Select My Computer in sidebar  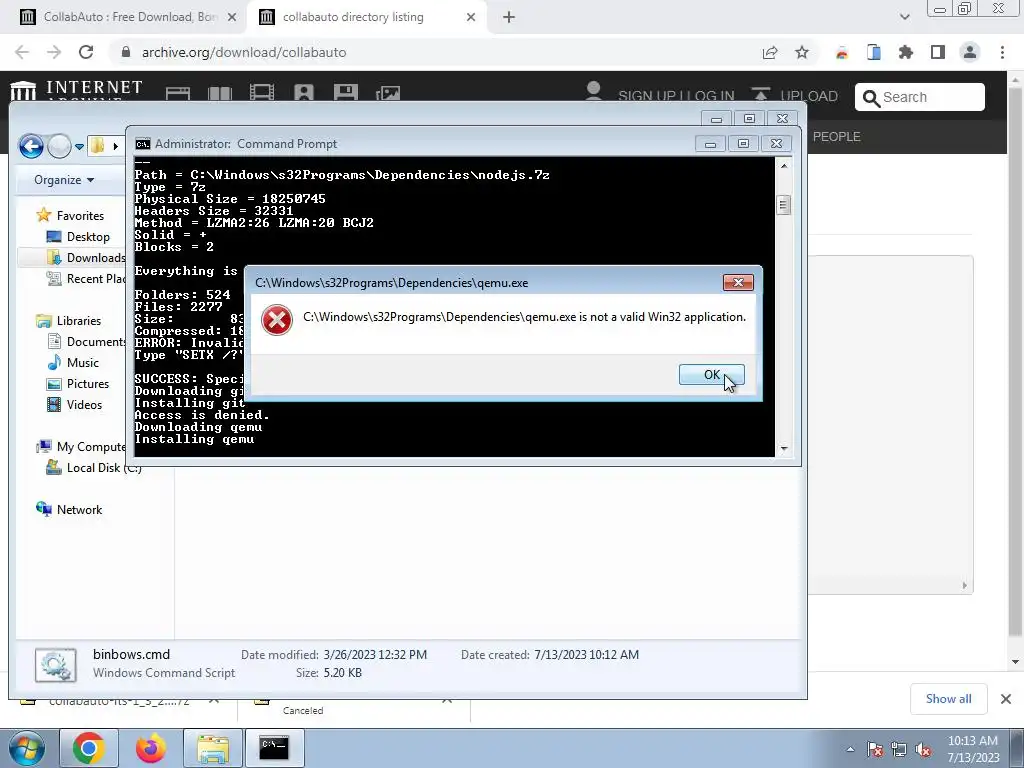pos(90,447)
